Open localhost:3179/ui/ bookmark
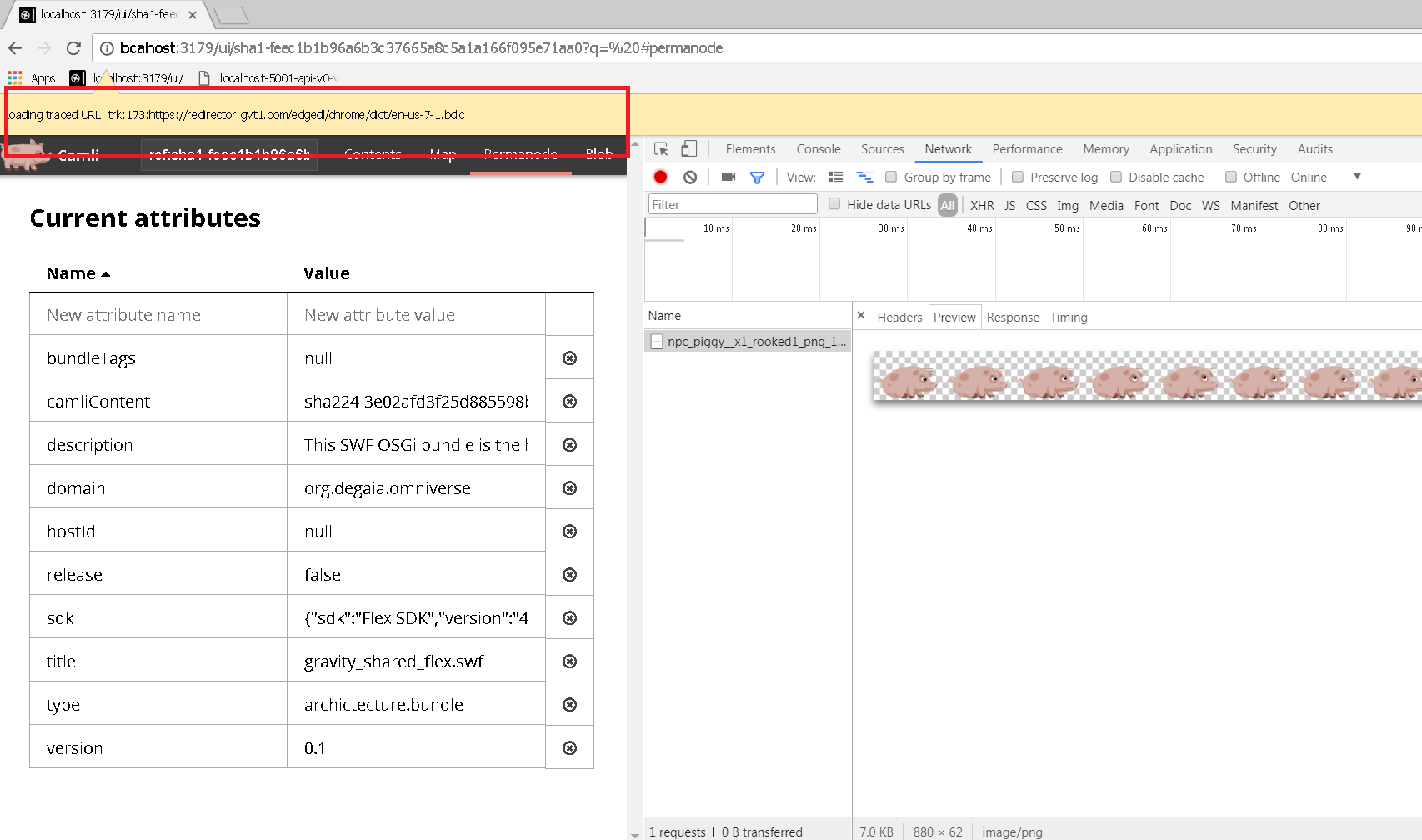 [127, 77]
